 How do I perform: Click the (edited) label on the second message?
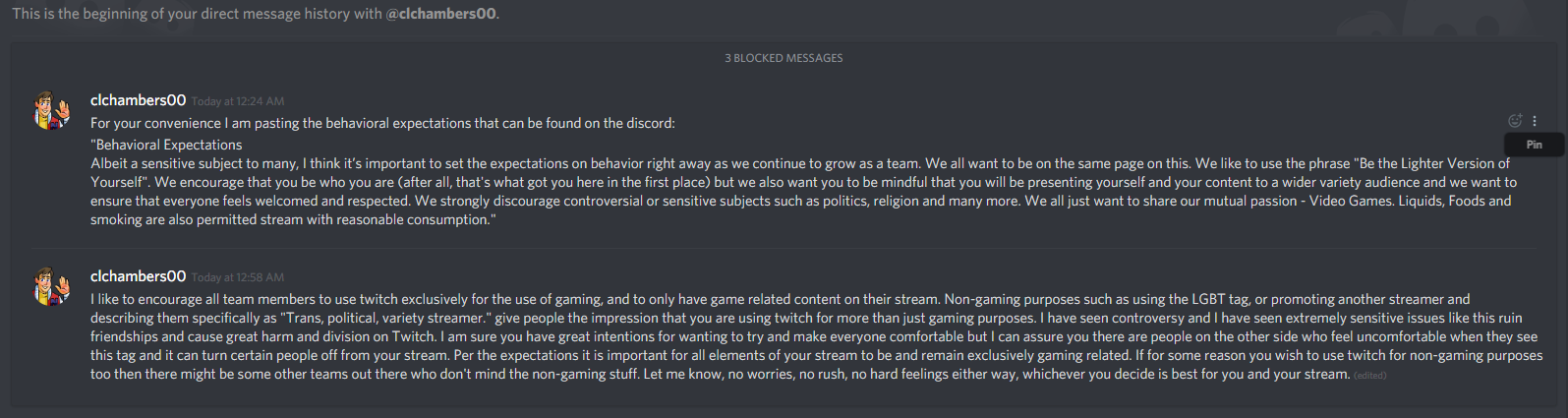coord(1369,375)
